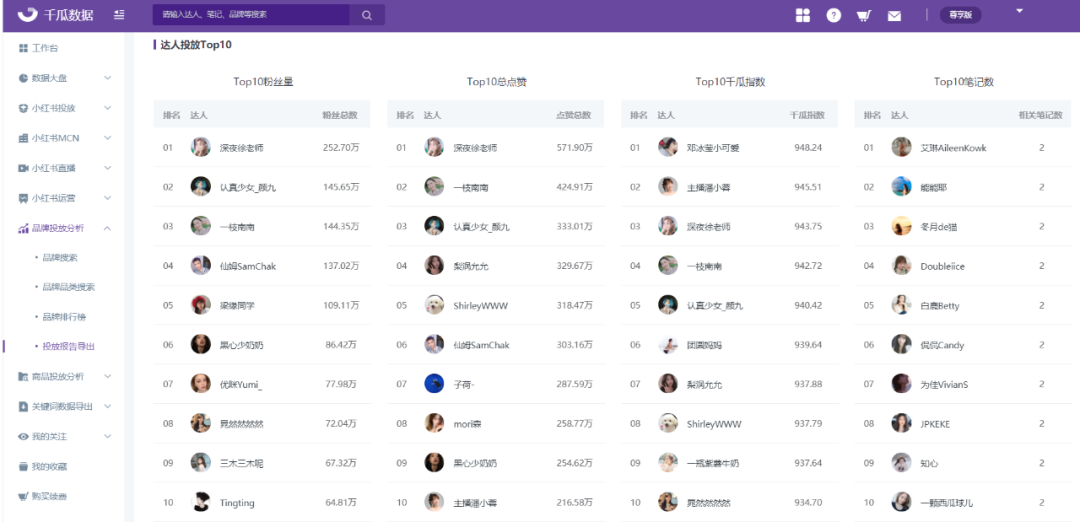
Task: Open the help question mark icon
Action: pos(833,15)
